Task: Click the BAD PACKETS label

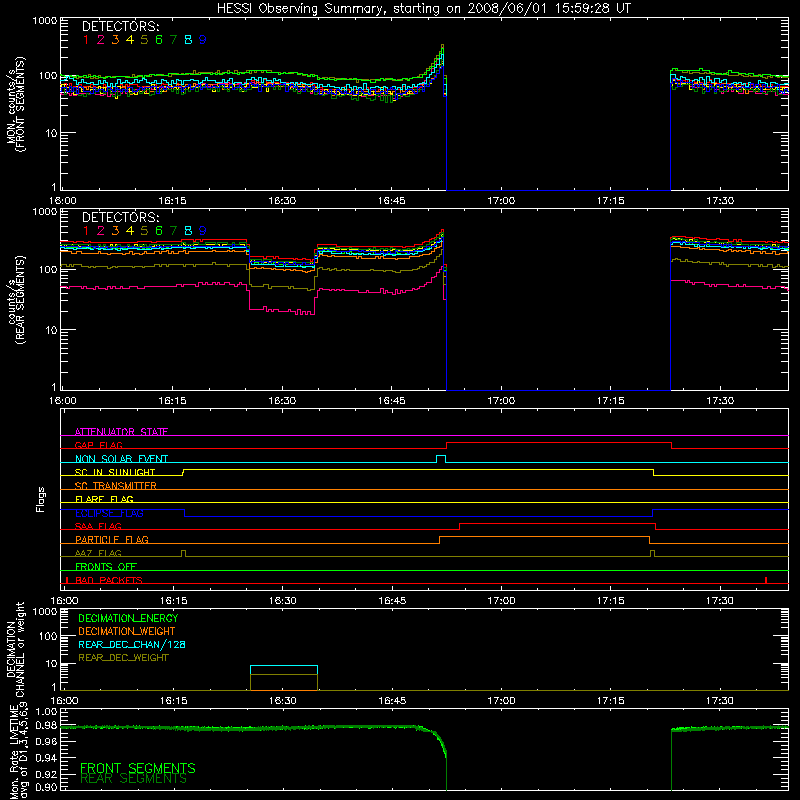Action: [109, 580]
